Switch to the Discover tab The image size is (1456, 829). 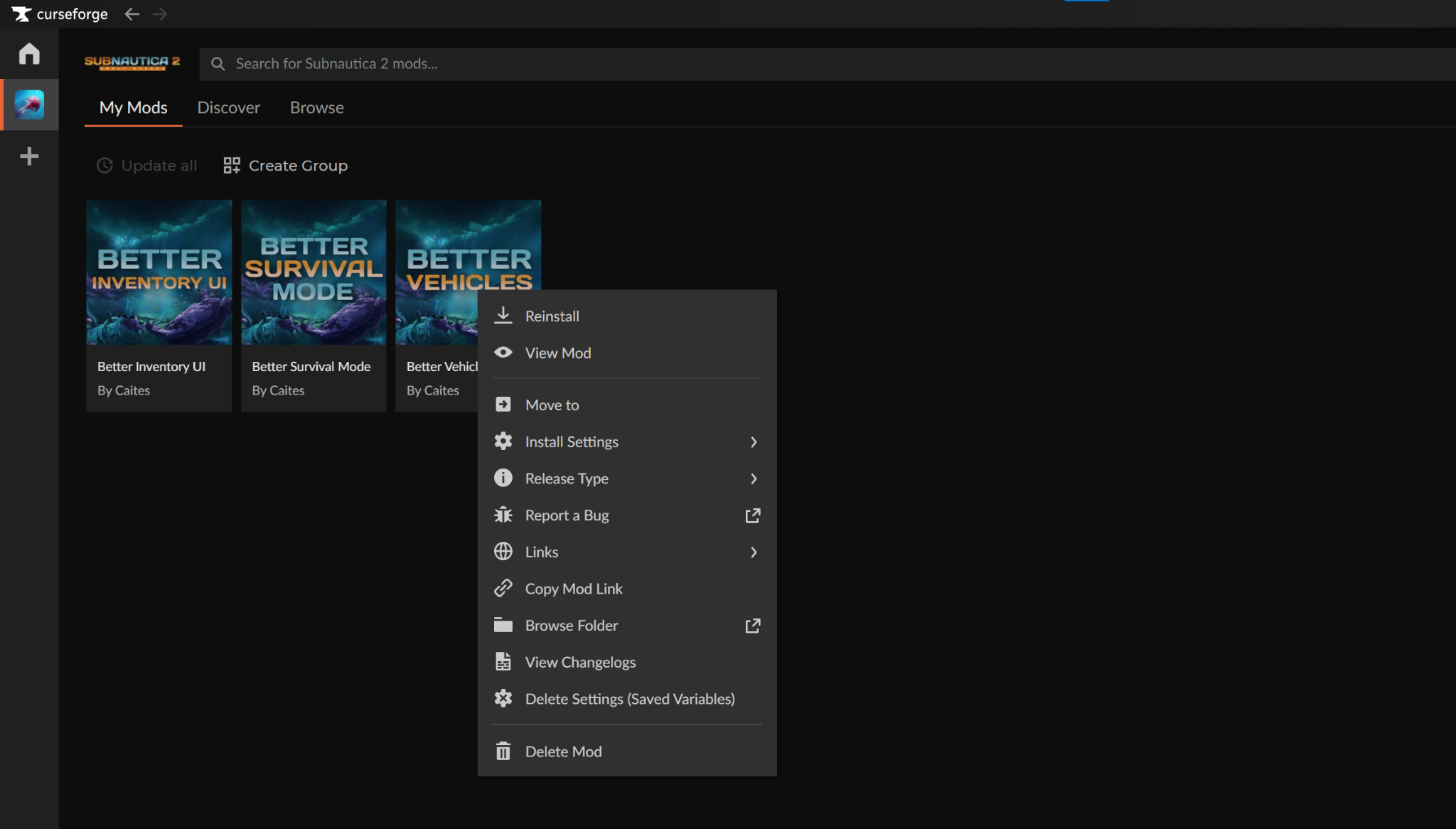point(228,107)
